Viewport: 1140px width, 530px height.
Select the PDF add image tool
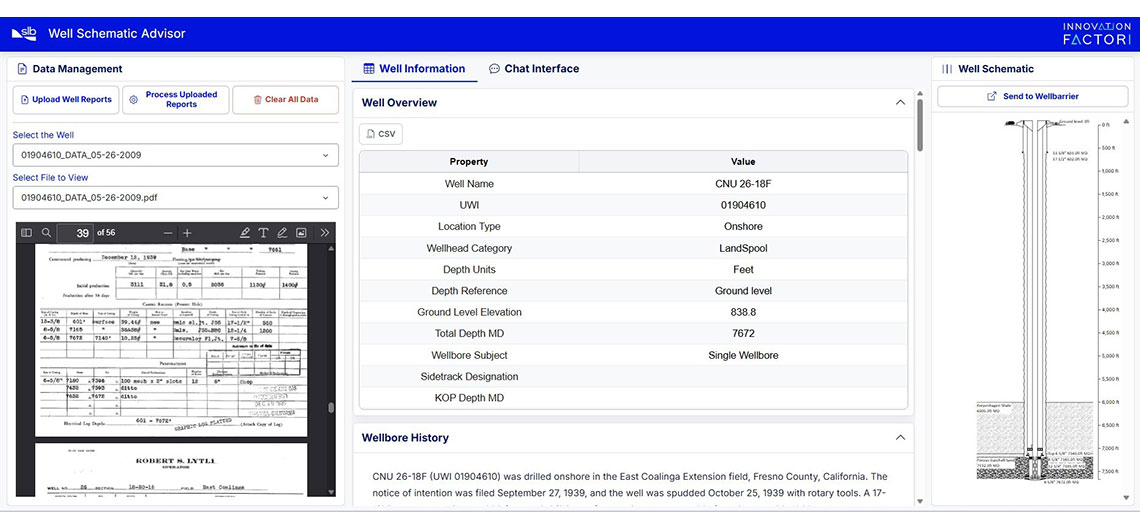click(x=301, y=233)
